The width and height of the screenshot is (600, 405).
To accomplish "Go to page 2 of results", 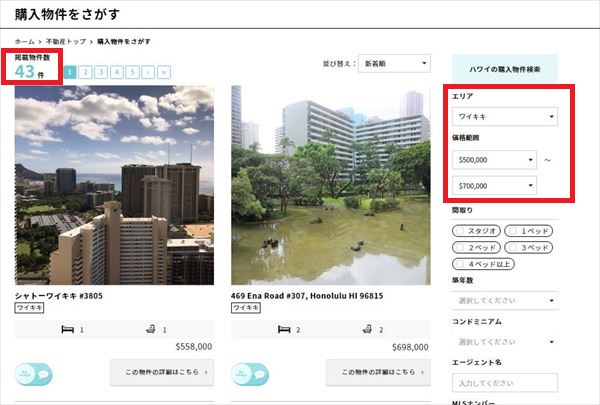I will 85,72.
